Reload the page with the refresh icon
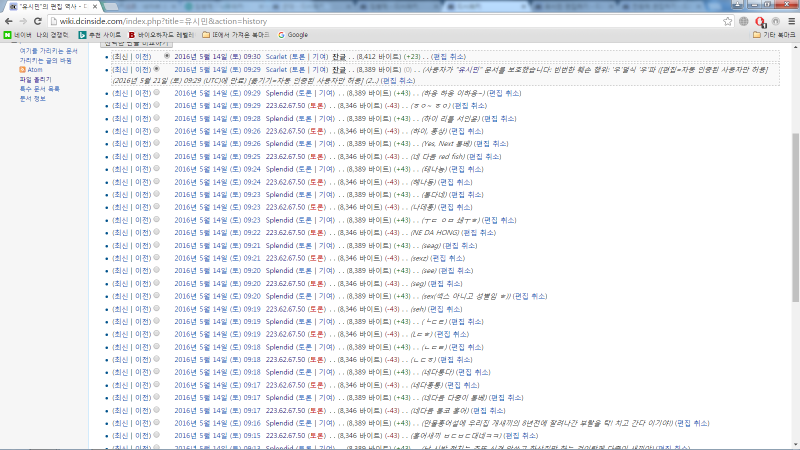 point(37,21)
